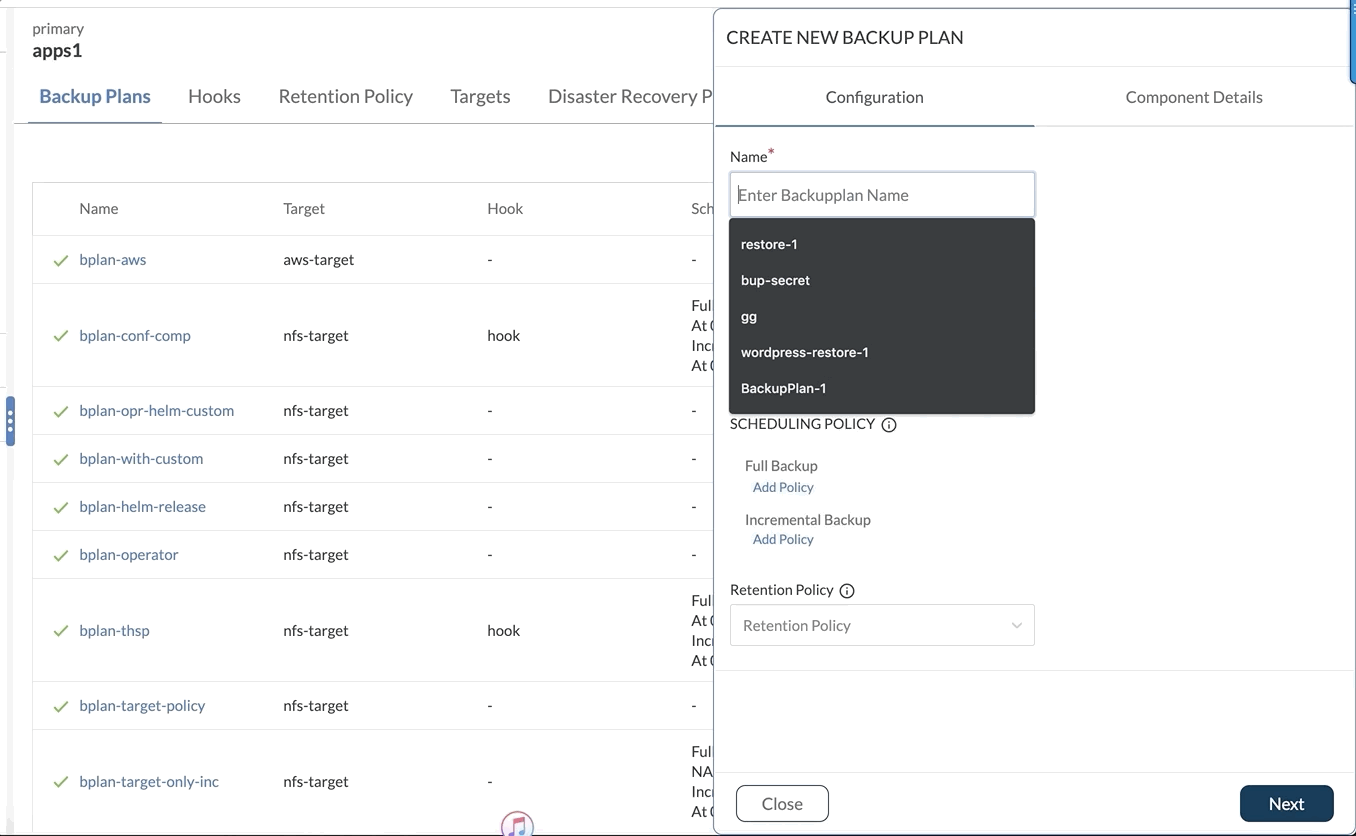Select BackupPlan-1 from the suggestion list
The image size is (1356, 836).
882,388
